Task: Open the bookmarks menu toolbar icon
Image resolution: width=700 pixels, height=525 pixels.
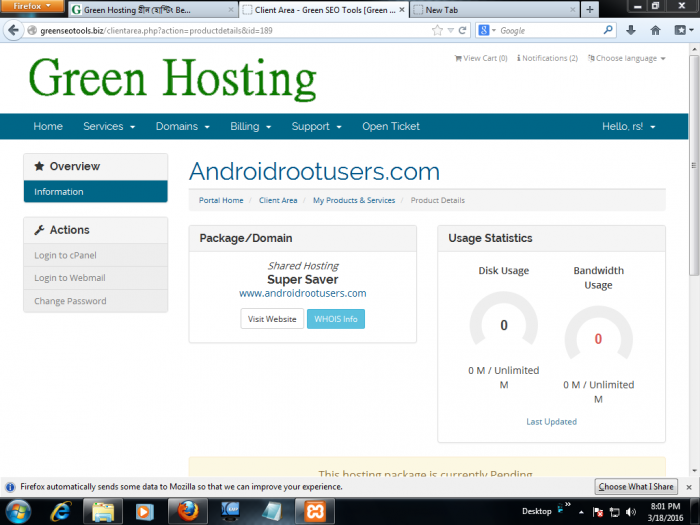Action: [x=683, y=30]
